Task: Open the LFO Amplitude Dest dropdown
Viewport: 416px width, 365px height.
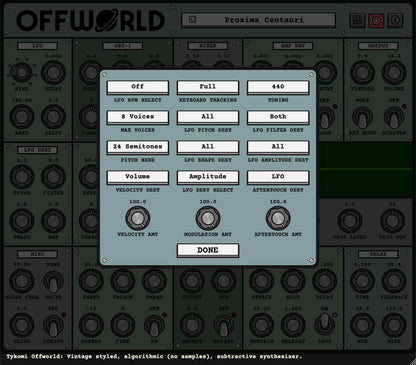Action: [278, 147]
